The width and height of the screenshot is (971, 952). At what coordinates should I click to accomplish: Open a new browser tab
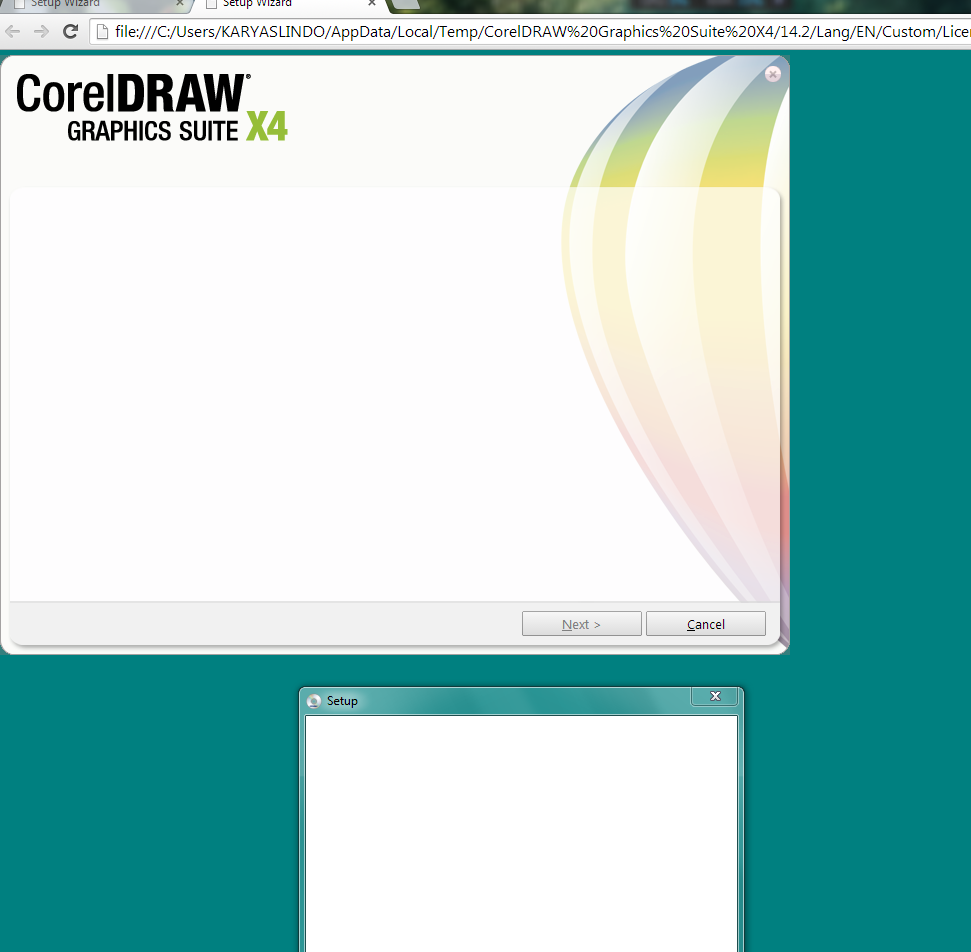point(406,4)
